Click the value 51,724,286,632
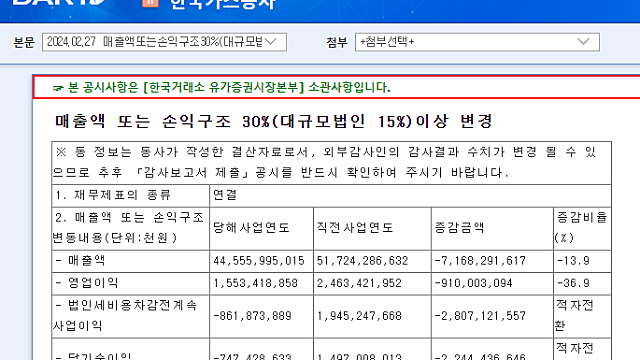Viewport: 640px width, 360px height. tap(362, 261)
